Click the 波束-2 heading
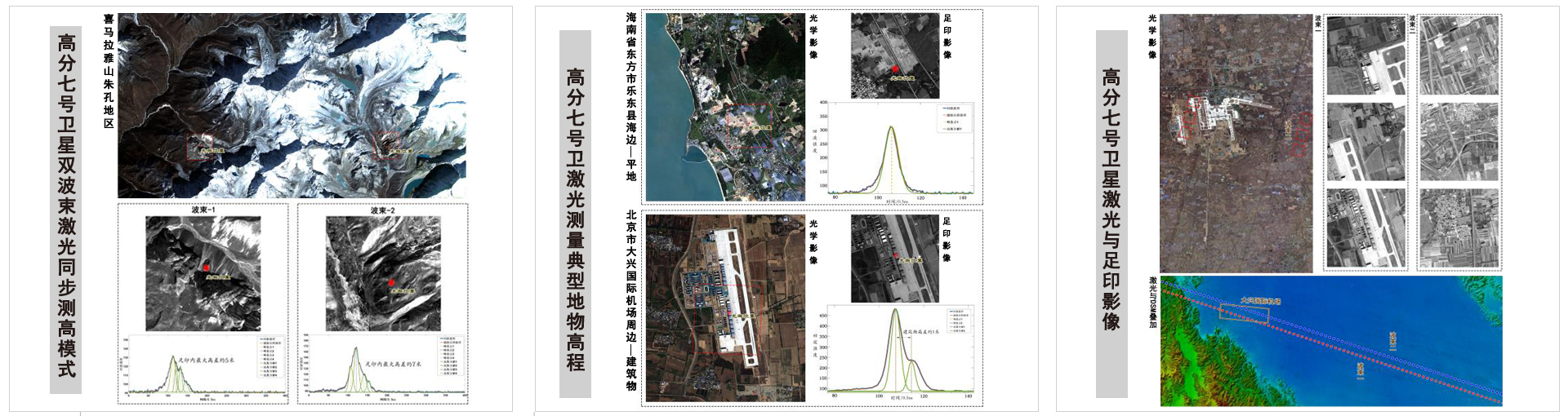This screenshot has width=1568, height=416. coord(383,210)
